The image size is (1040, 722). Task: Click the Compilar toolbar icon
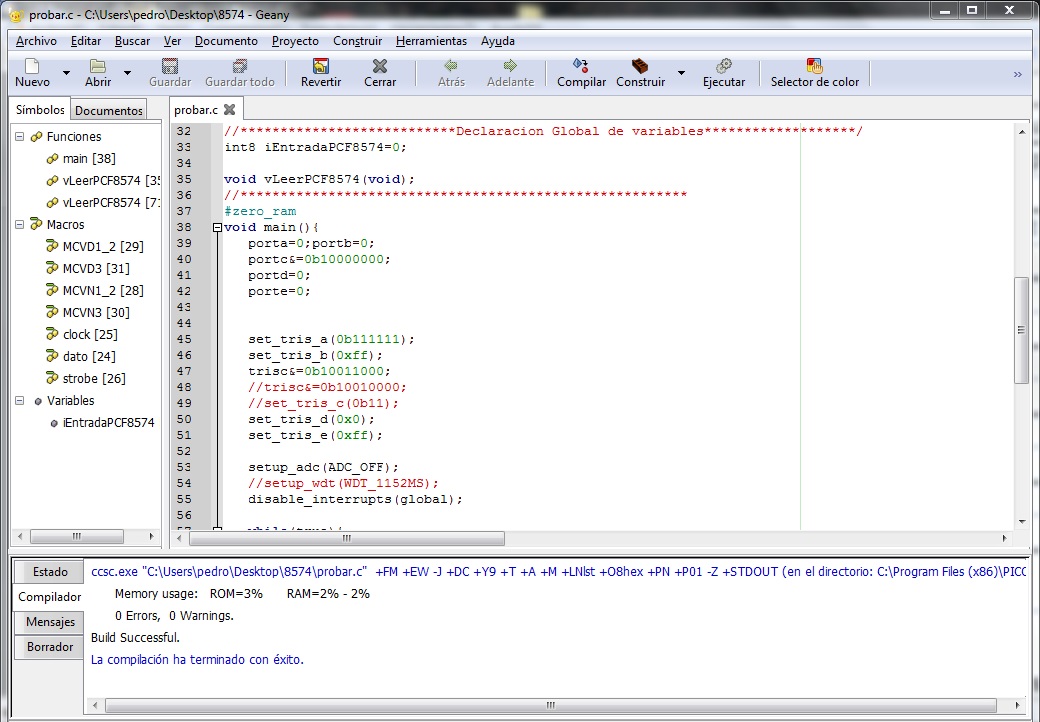(x=581, y=65)
